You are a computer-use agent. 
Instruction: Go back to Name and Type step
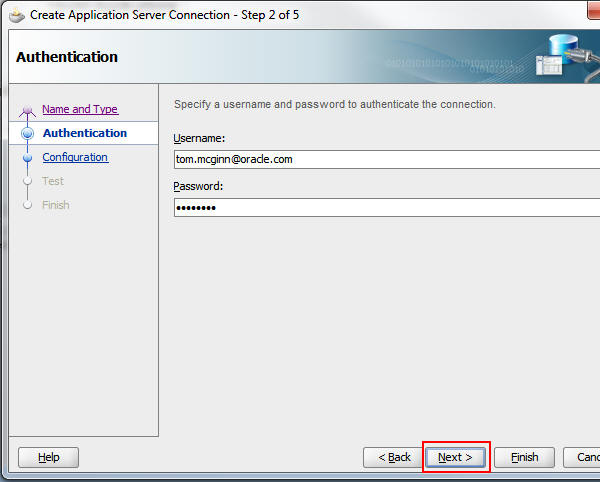point(80,109)
